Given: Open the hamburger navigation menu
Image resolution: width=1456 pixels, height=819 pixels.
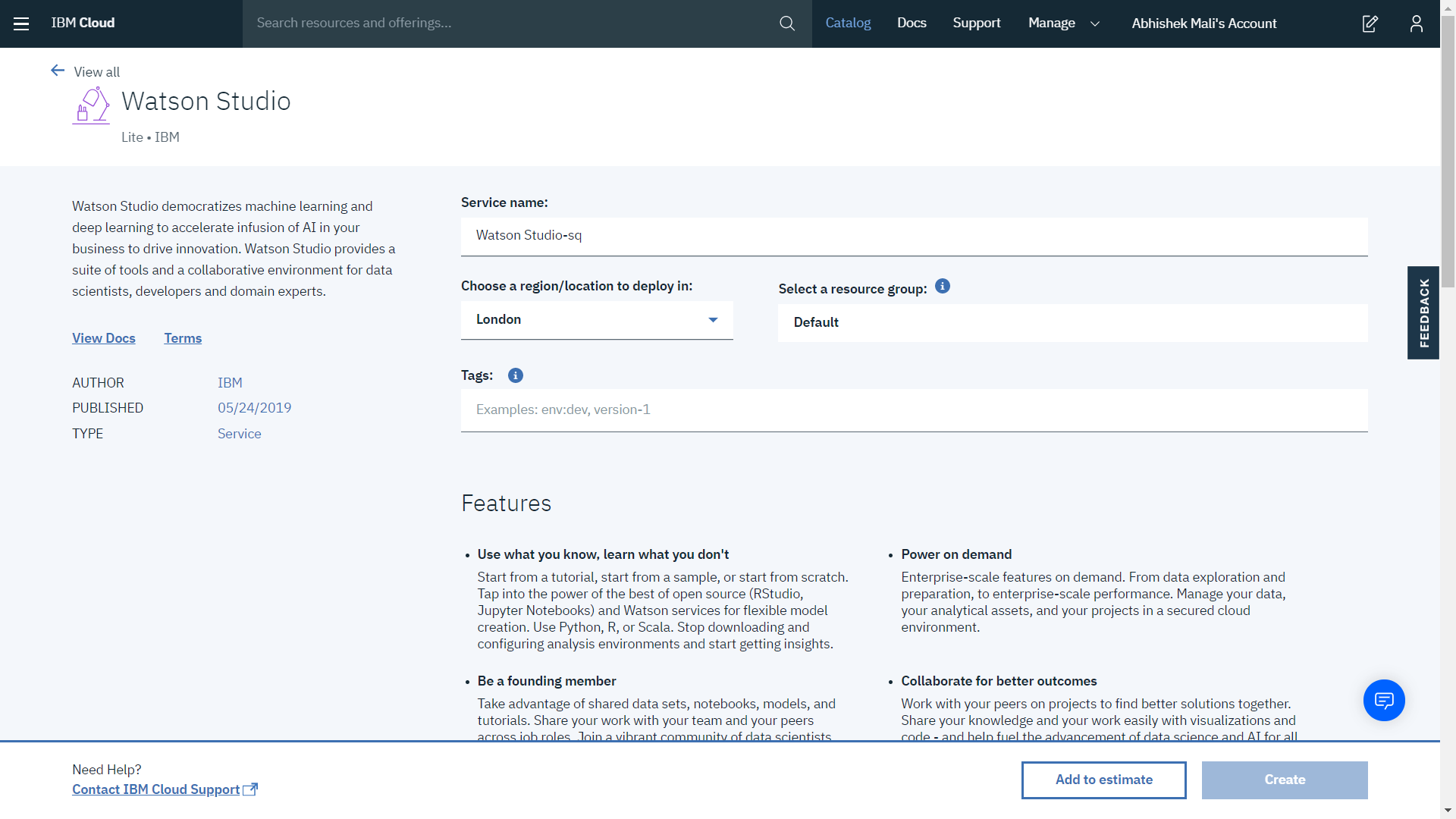Looking at the screenshot, I should click(x=21, y=24).
